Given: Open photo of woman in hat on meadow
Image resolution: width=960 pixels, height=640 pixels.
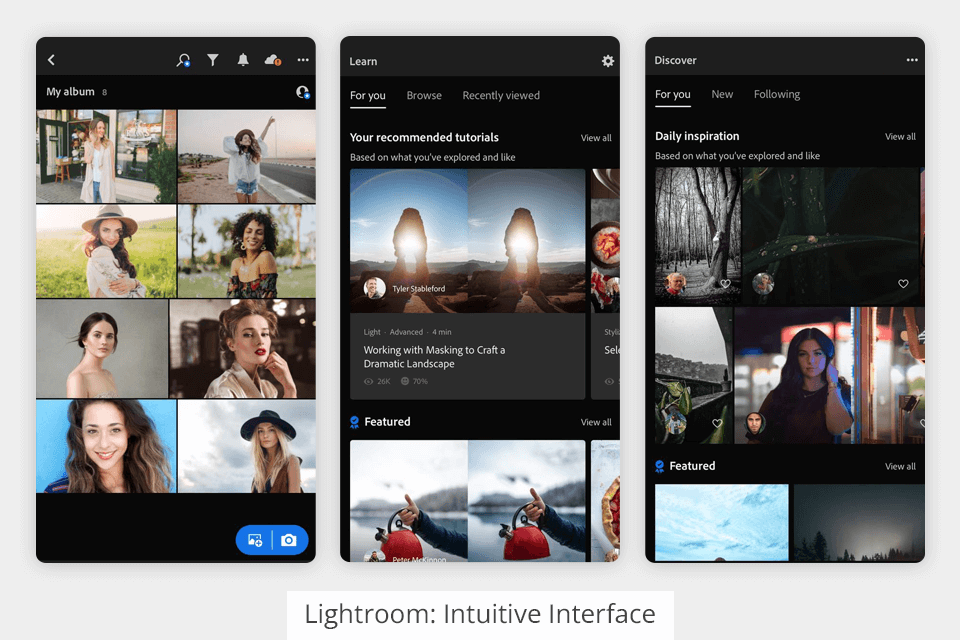Looking at the screenshot, I should (106, 251).
